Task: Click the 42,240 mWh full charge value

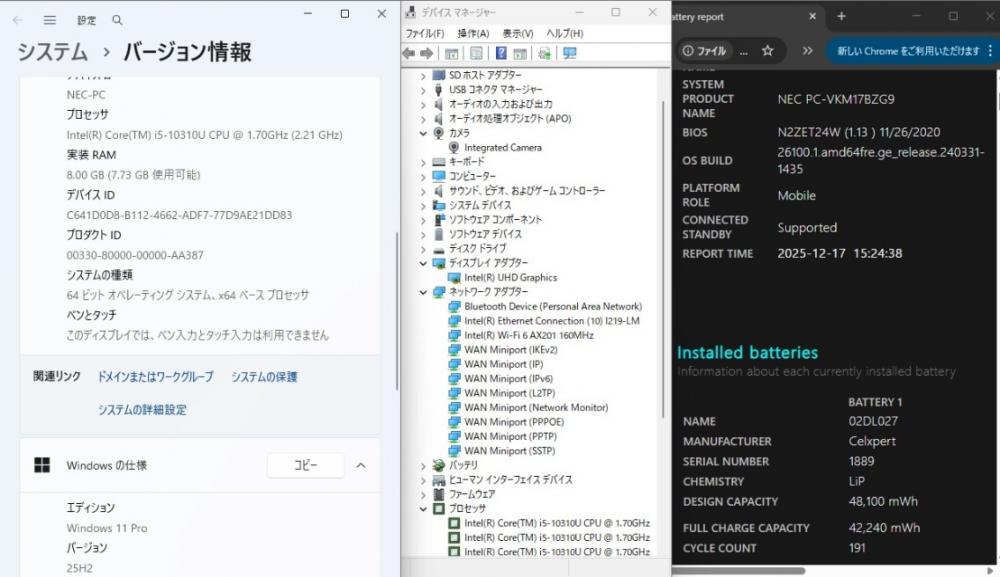Action: [x=885, y=528]
